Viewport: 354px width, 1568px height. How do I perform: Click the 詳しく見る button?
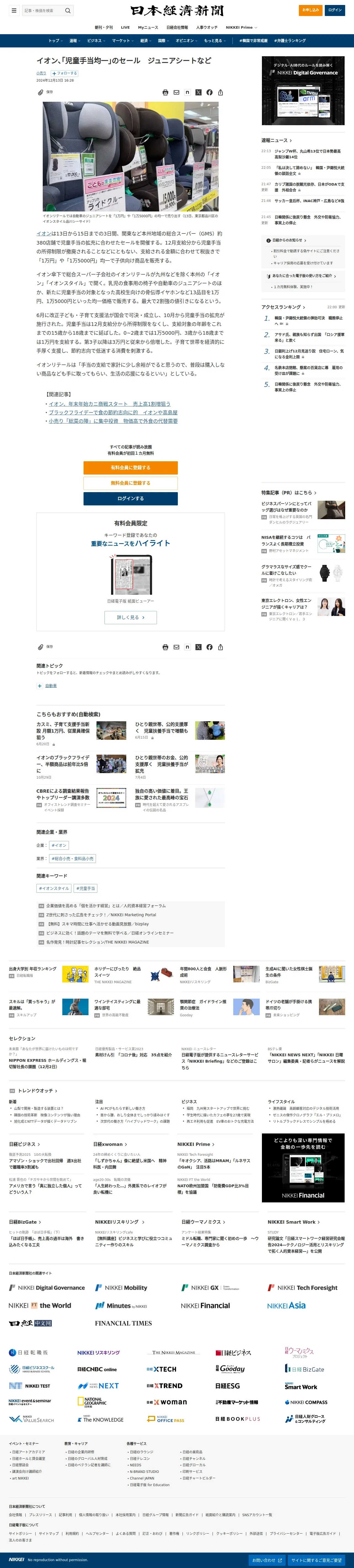pyautogui.click(x=131, y=617)
